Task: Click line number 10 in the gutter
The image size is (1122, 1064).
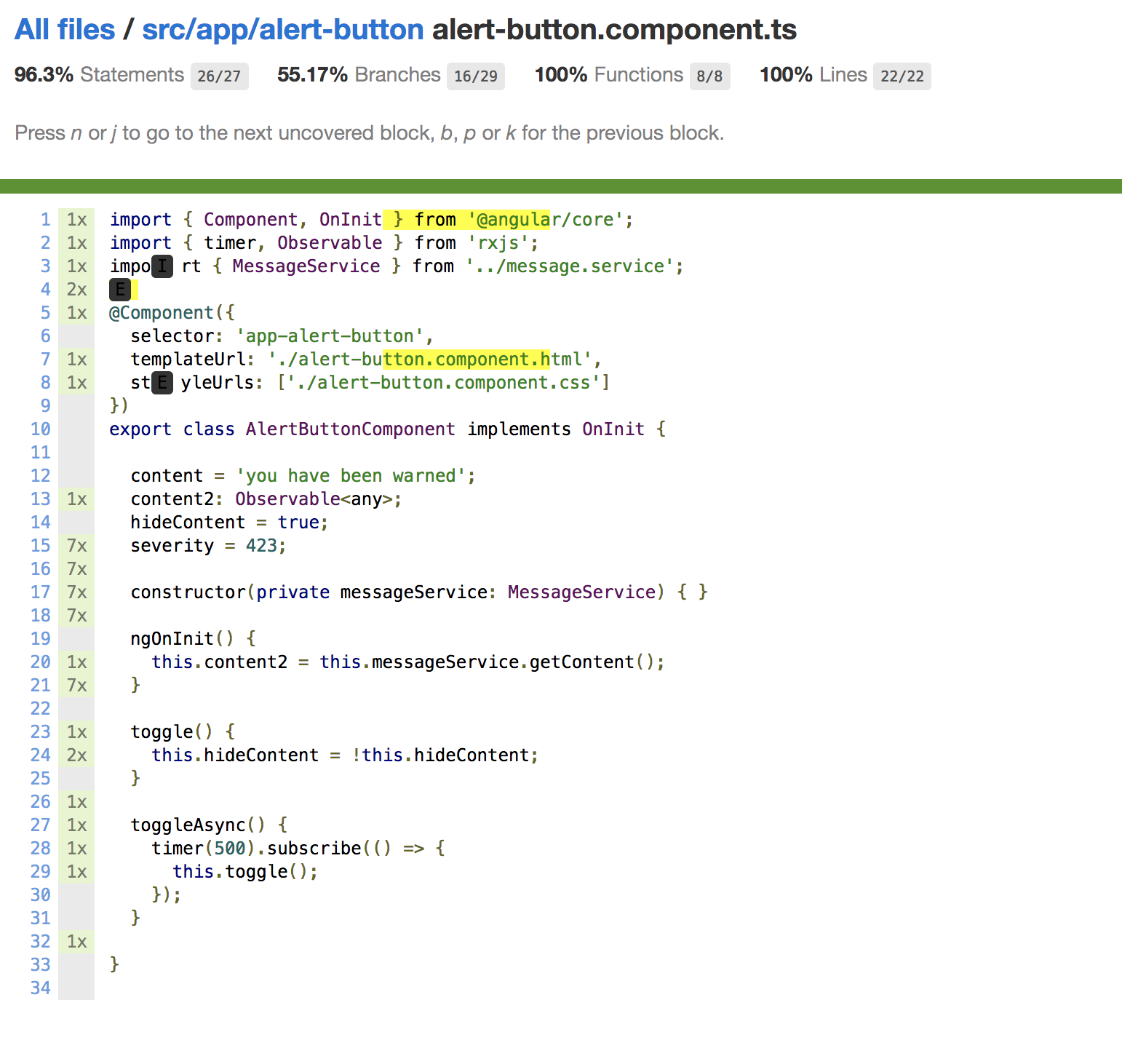Action: (x=41, y=429)
